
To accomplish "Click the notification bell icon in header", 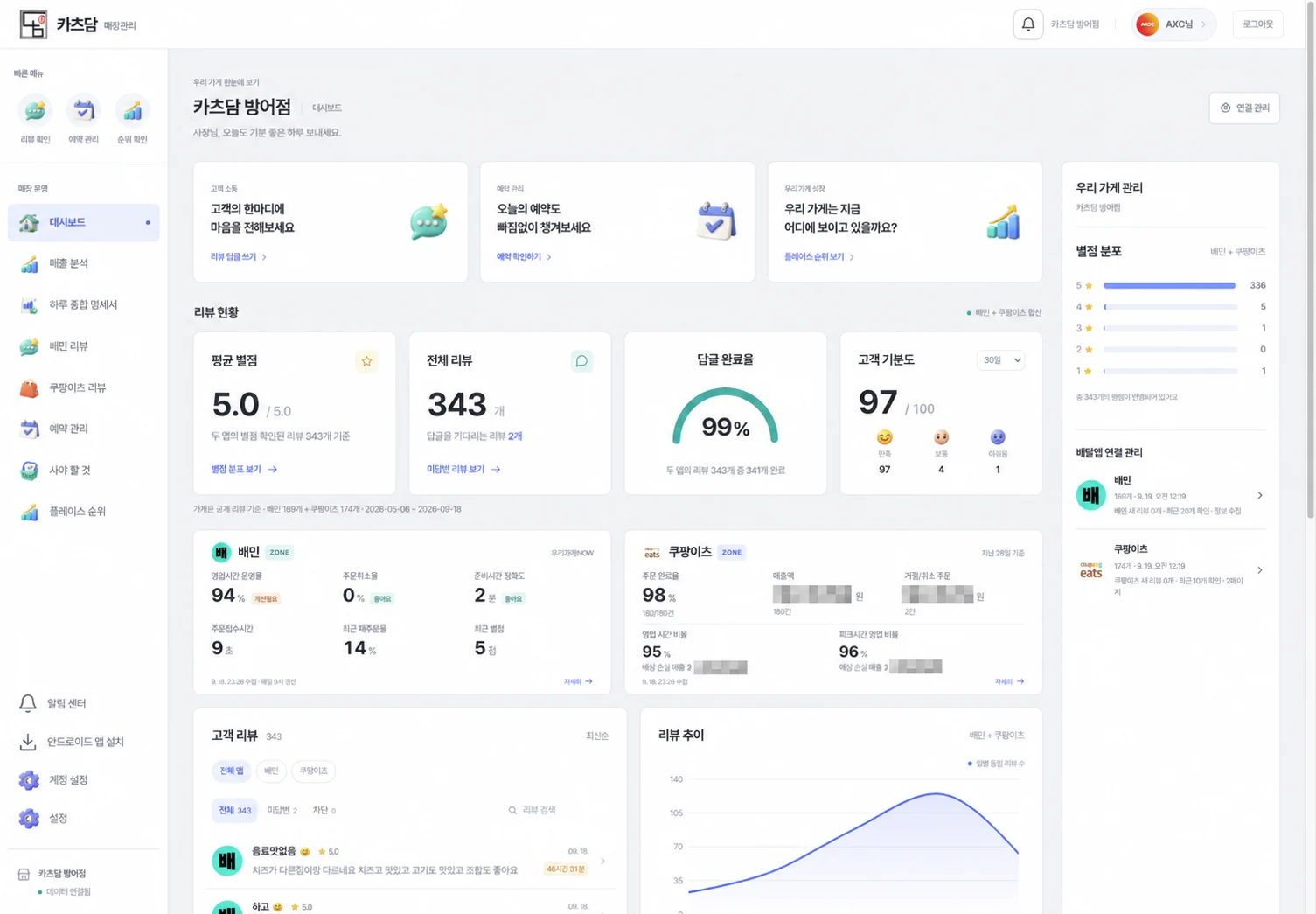I will tap(1027, 24).
